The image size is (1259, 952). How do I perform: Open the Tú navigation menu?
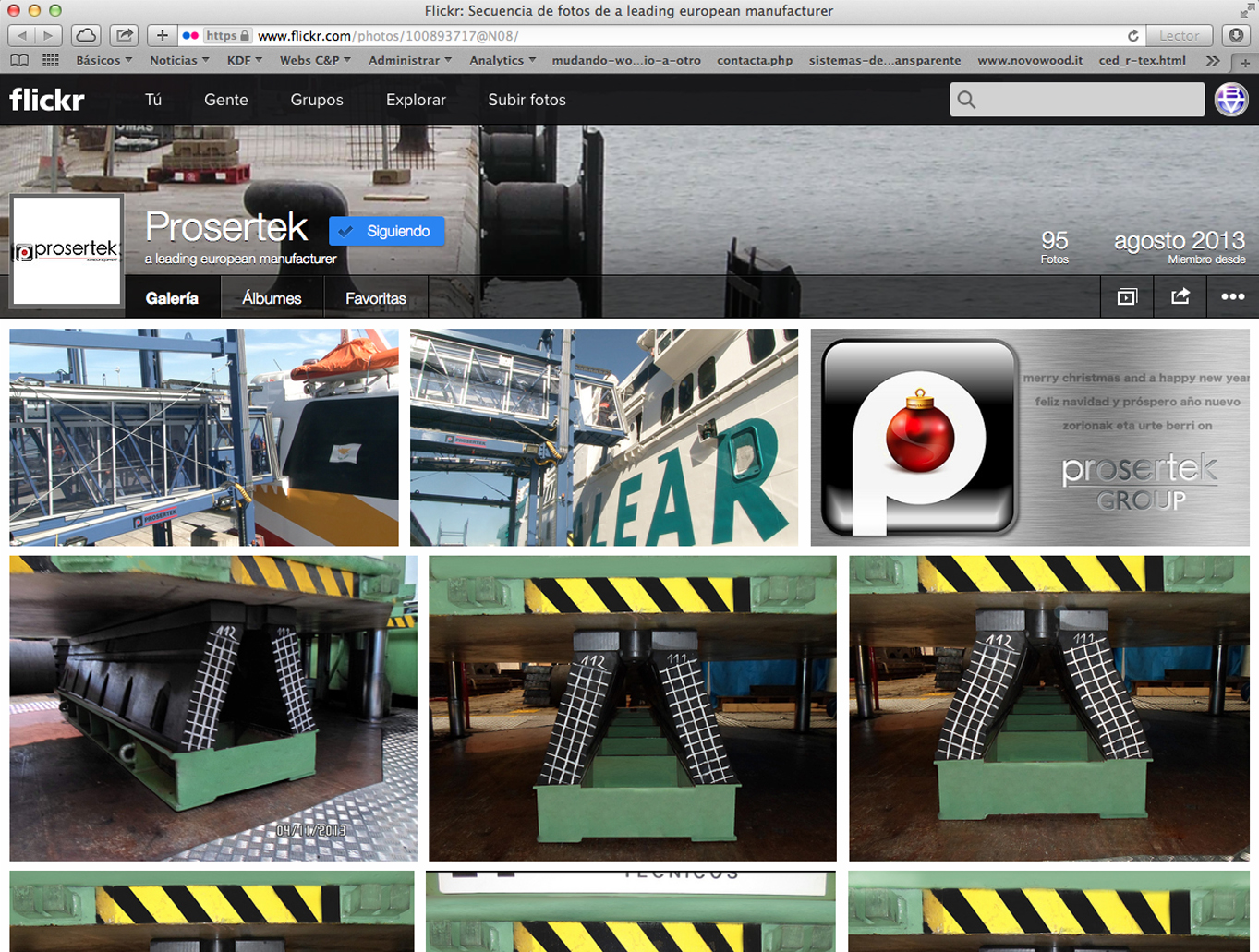point(153,100)
